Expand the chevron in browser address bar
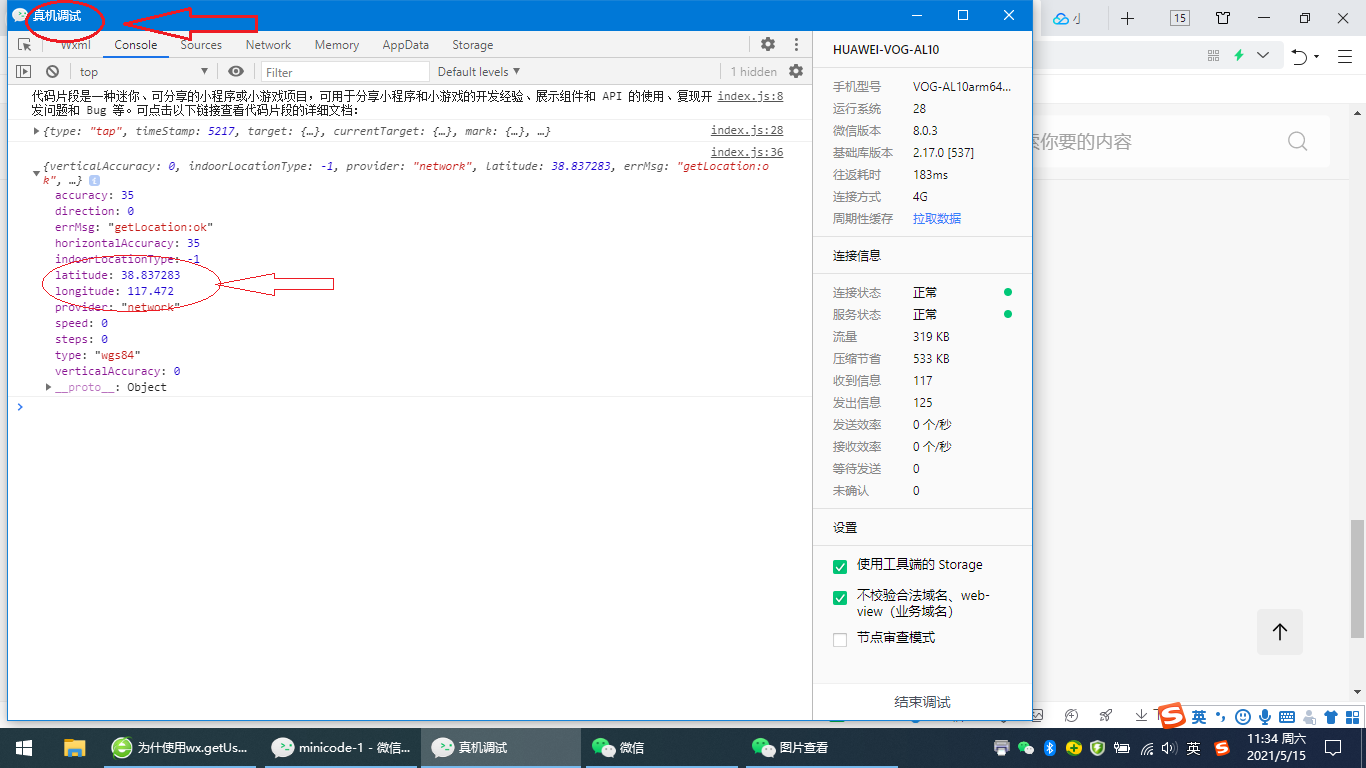This screenshot has width=1366, height=768. [x=1263, y=56]
